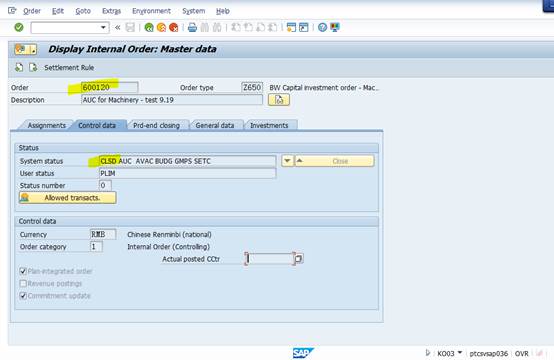Click the second document icon before Settlement Rule
554x360 pixels.
click(x=33, y=67)
